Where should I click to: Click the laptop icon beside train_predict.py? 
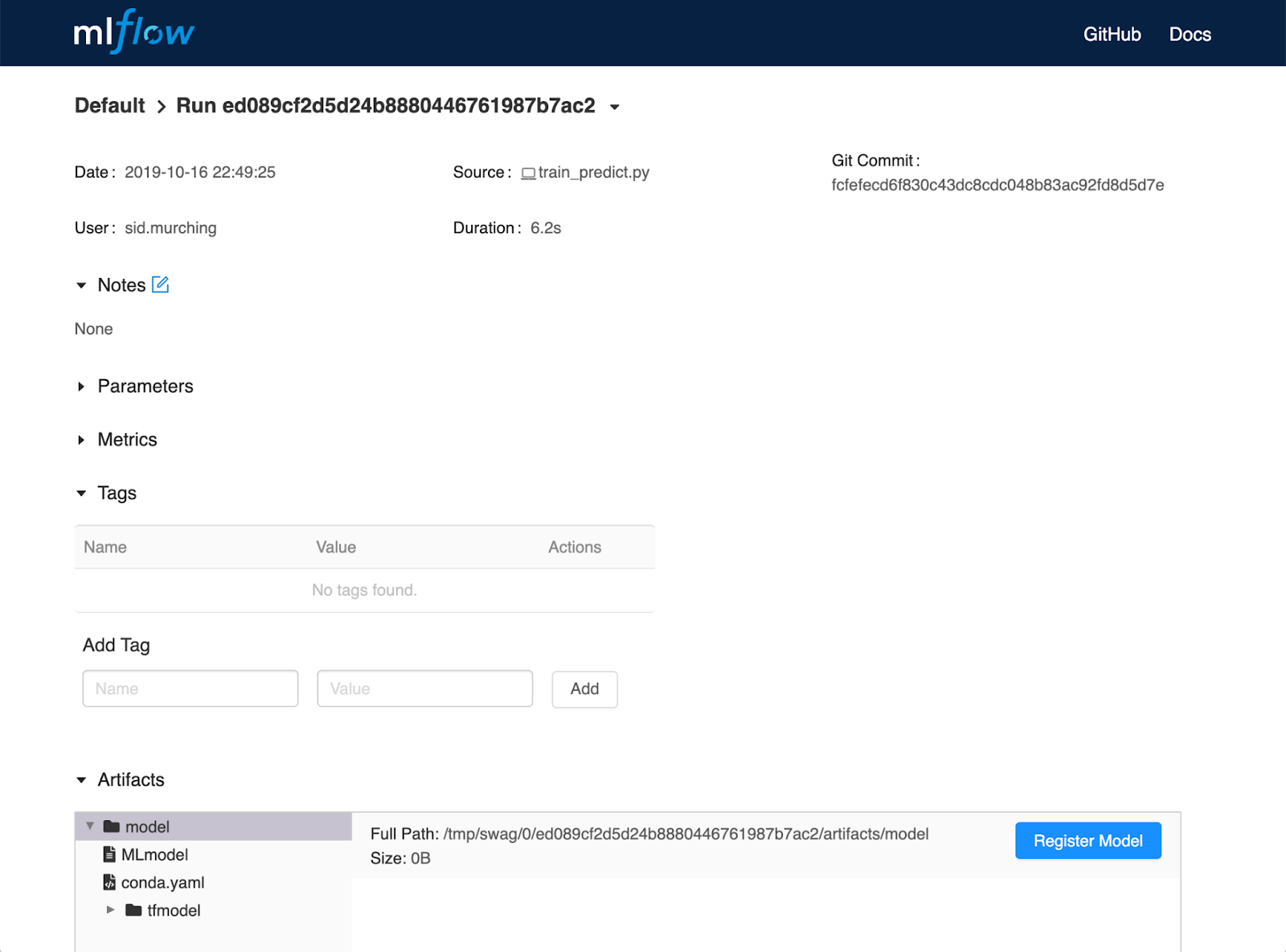click(528, 171)
